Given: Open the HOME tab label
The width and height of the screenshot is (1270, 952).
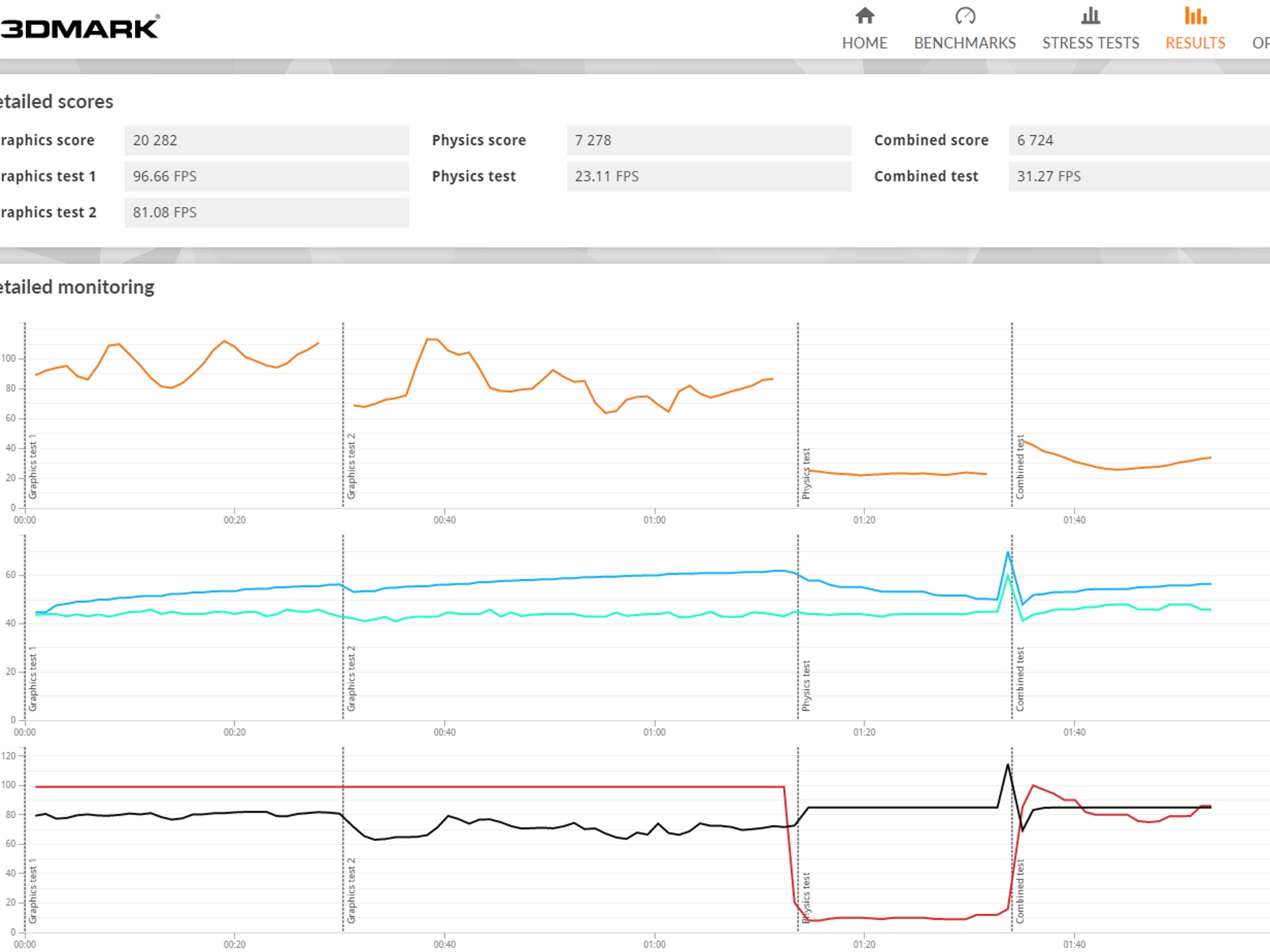Looking at the screenshot, I should [x=864, y=43].
